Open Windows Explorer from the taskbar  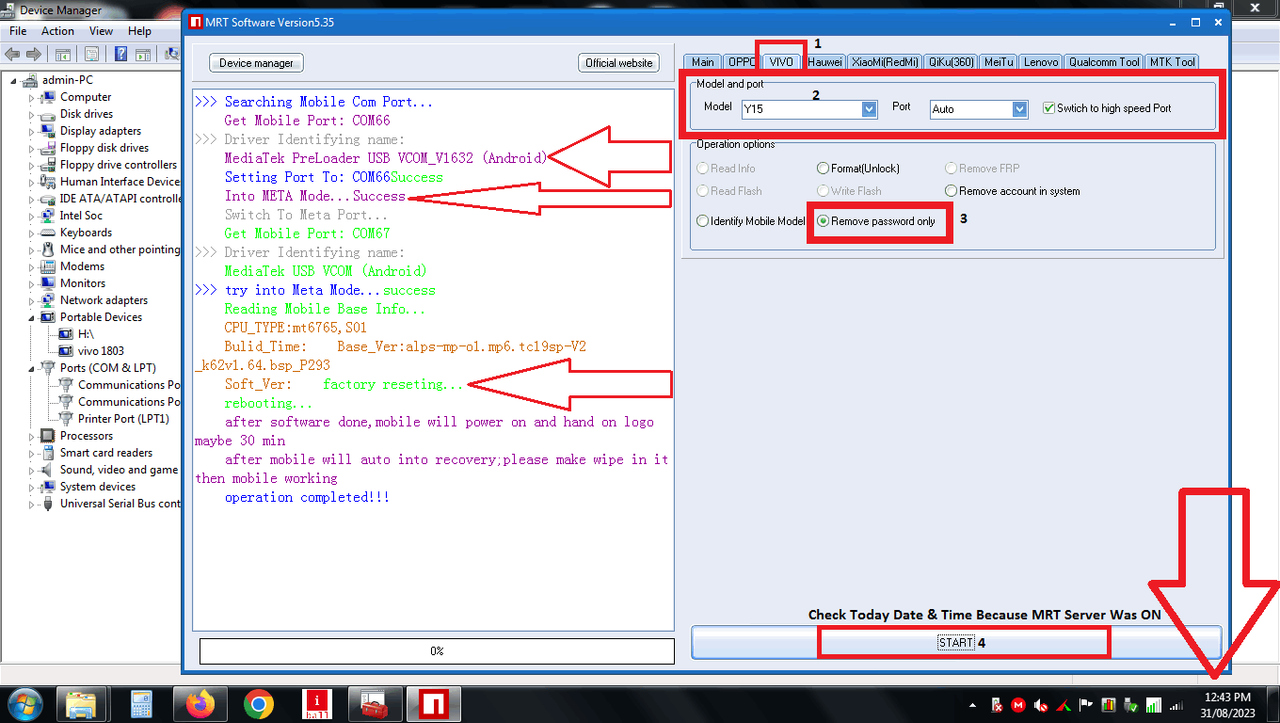83,704
